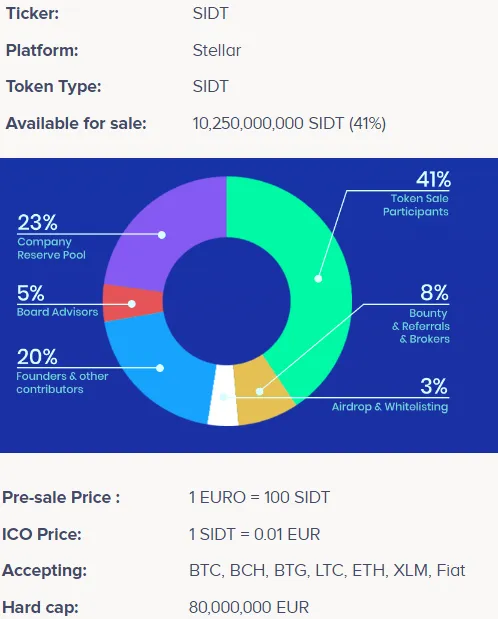The image size is (498, 619).
Task: Select the 5% Board Advisors label
Action: pos(57,301)
